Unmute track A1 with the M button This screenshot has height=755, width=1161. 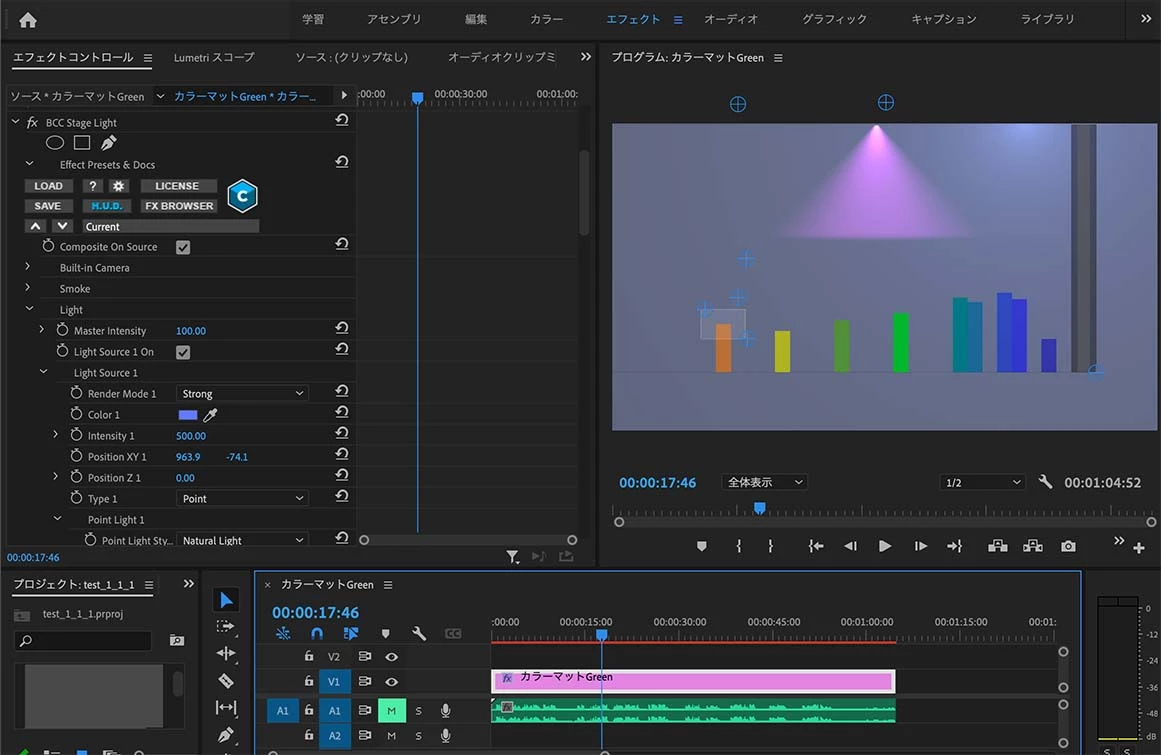click(391, 711)
